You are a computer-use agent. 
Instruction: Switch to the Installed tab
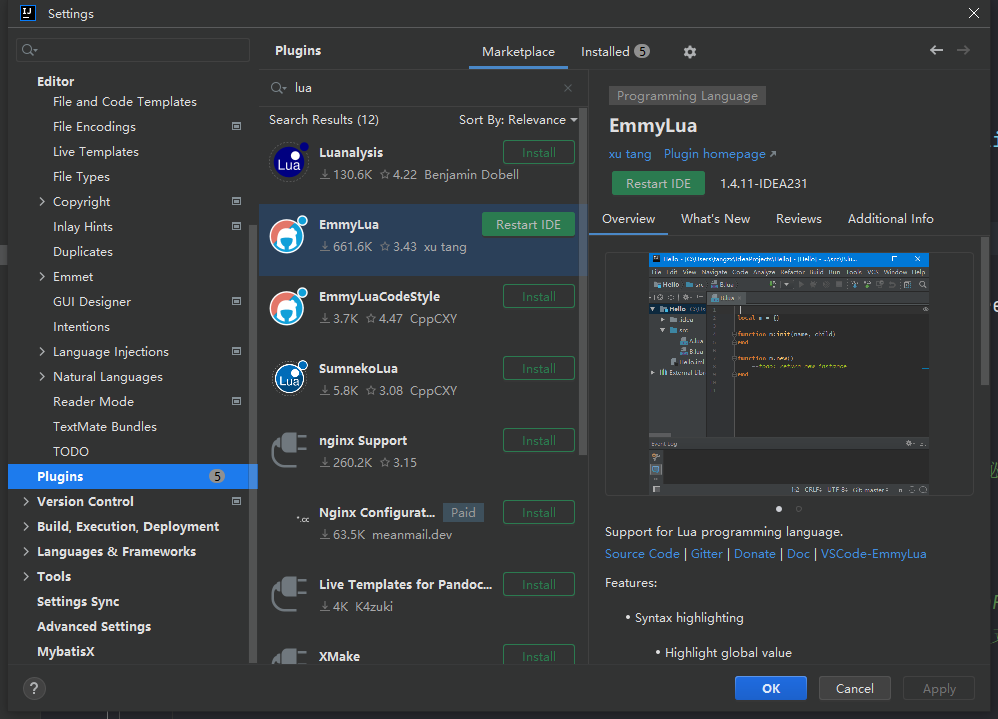pyautogui.click(x=615, y=52)
